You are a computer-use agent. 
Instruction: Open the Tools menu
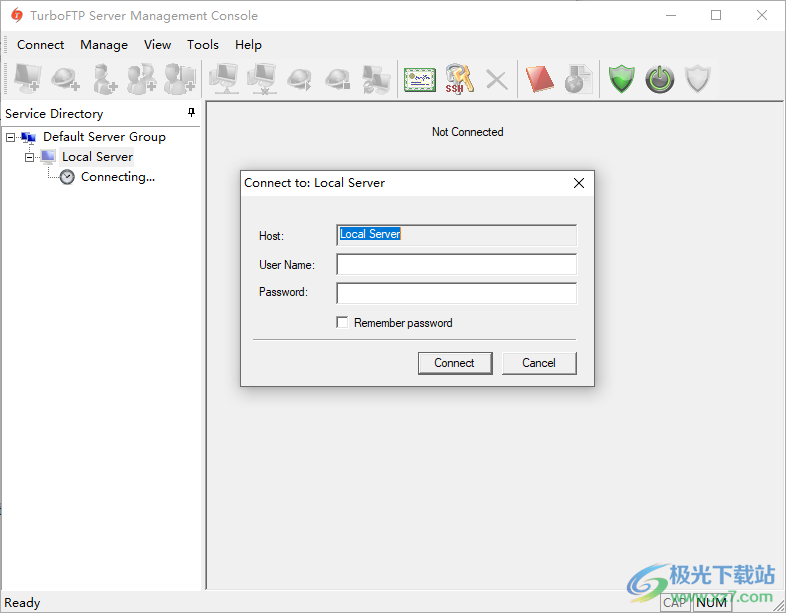(x=203, y=45)
